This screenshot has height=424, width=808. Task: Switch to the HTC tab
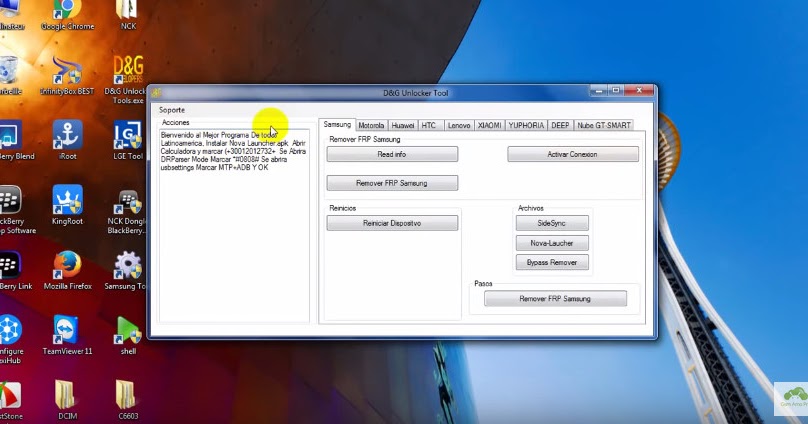coord(429,125)
